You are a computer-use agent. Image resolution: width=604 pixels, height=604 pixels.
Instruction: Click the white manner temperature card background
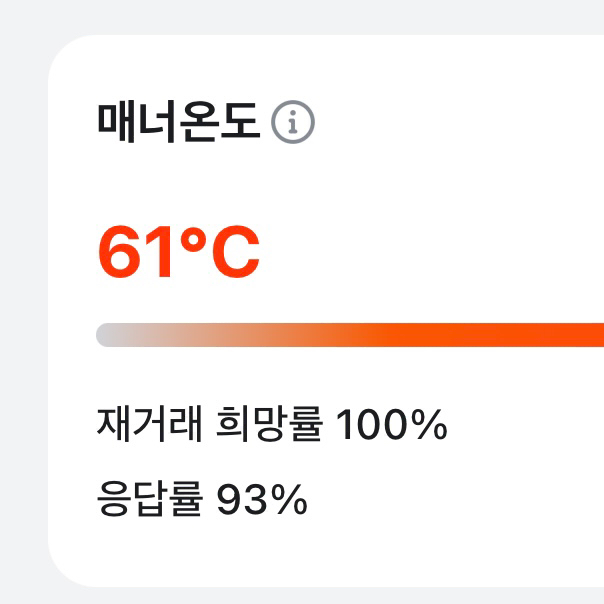tap(450, 200)
